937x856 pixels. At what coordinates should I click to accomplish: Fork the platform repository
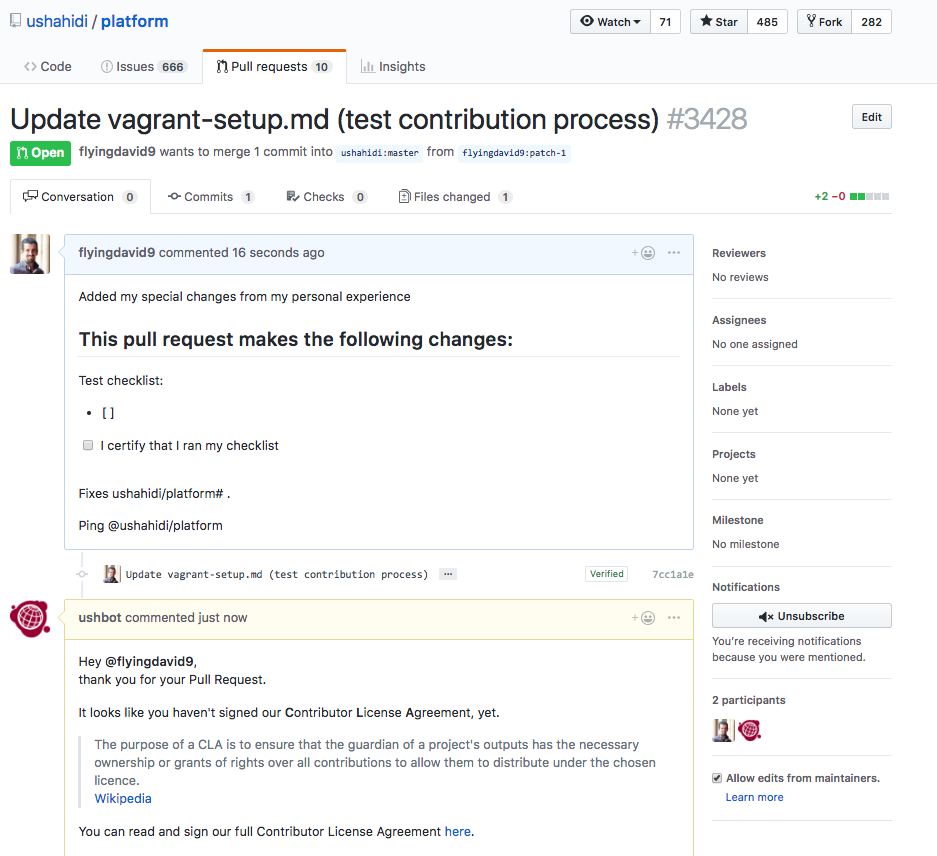(824, 22)
